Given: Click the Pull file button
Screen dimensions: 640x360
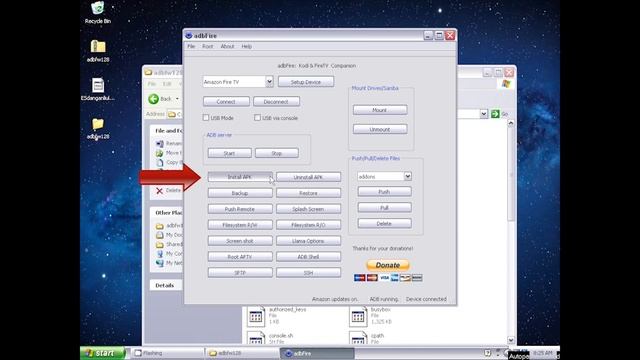Looking at the screenshot, I should tap(384, 207).
